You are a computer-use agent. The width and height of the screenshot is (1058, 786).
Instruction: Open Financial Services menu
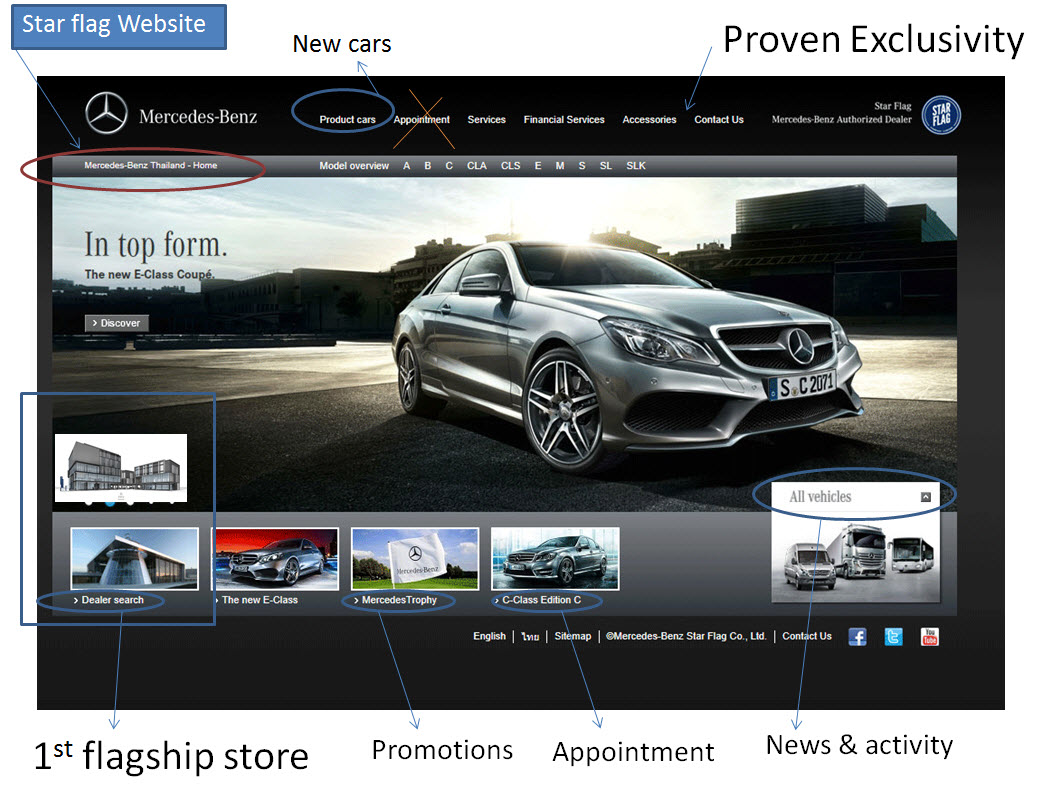point(564,119)
